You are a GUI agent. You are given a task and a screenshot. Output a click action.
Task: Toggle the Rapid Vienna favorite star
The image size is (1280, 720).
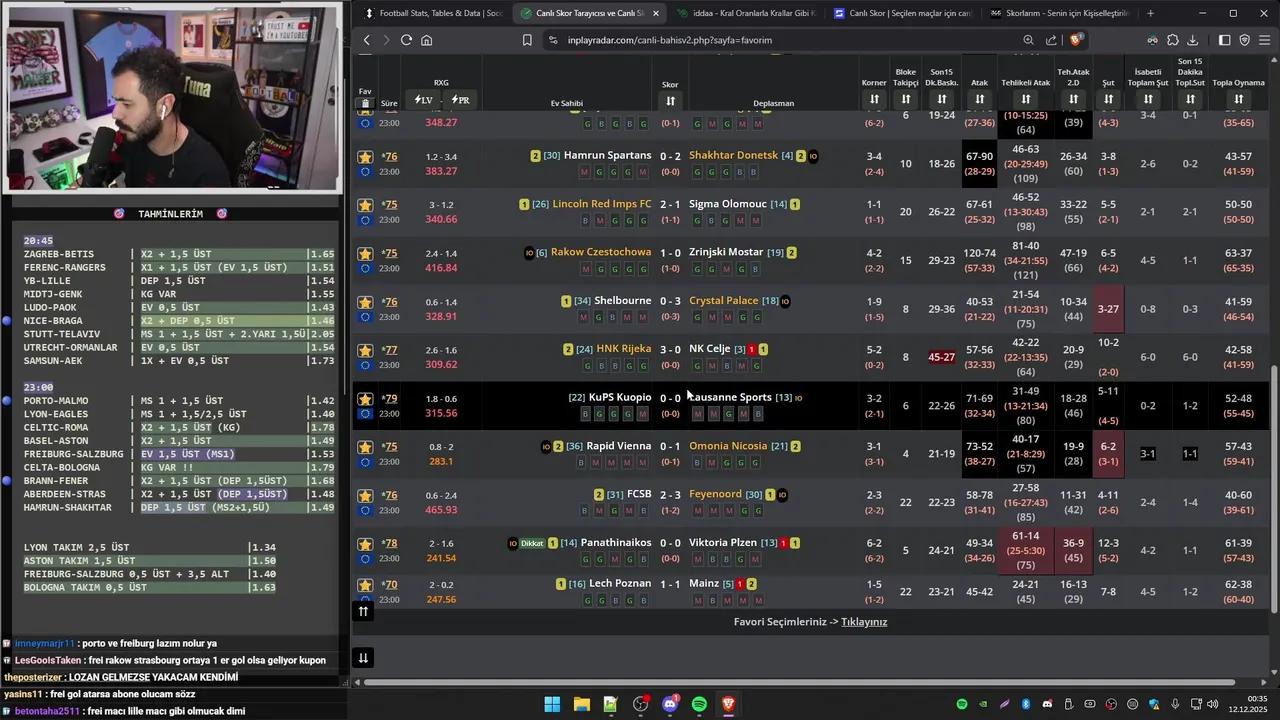coord(365,447)
